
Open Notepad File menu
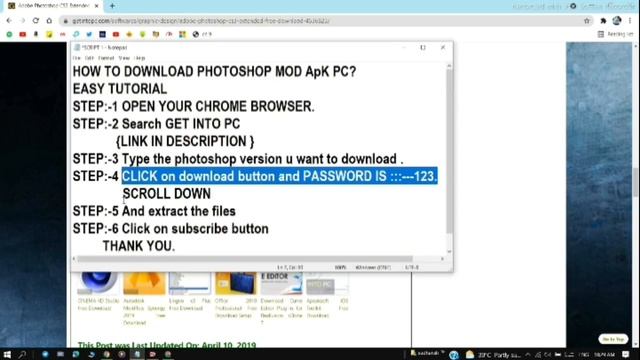tap(77, 58)
